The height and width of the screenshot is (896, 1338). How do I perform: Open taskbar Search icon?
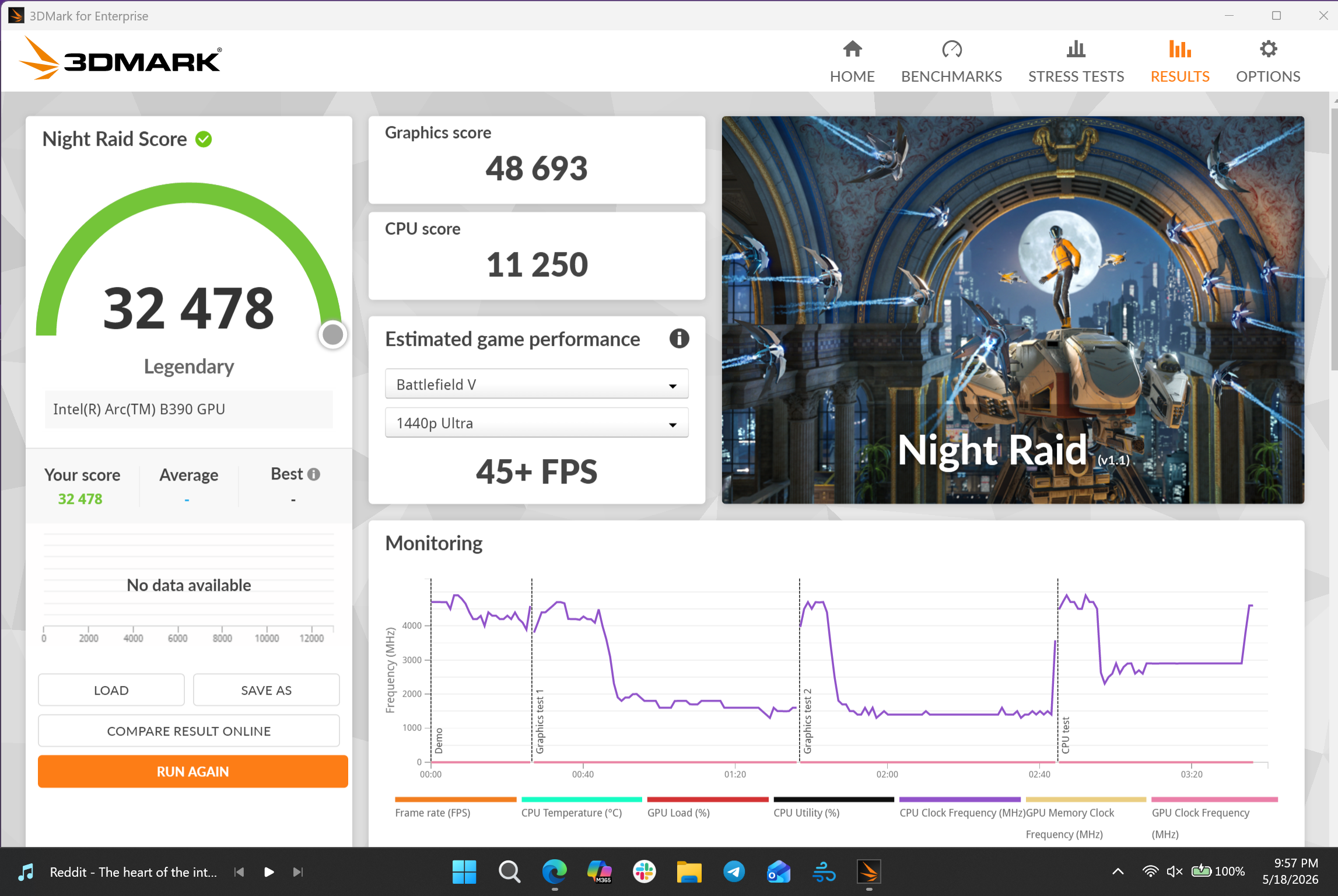pyautogui.click(x=509, y=872)
